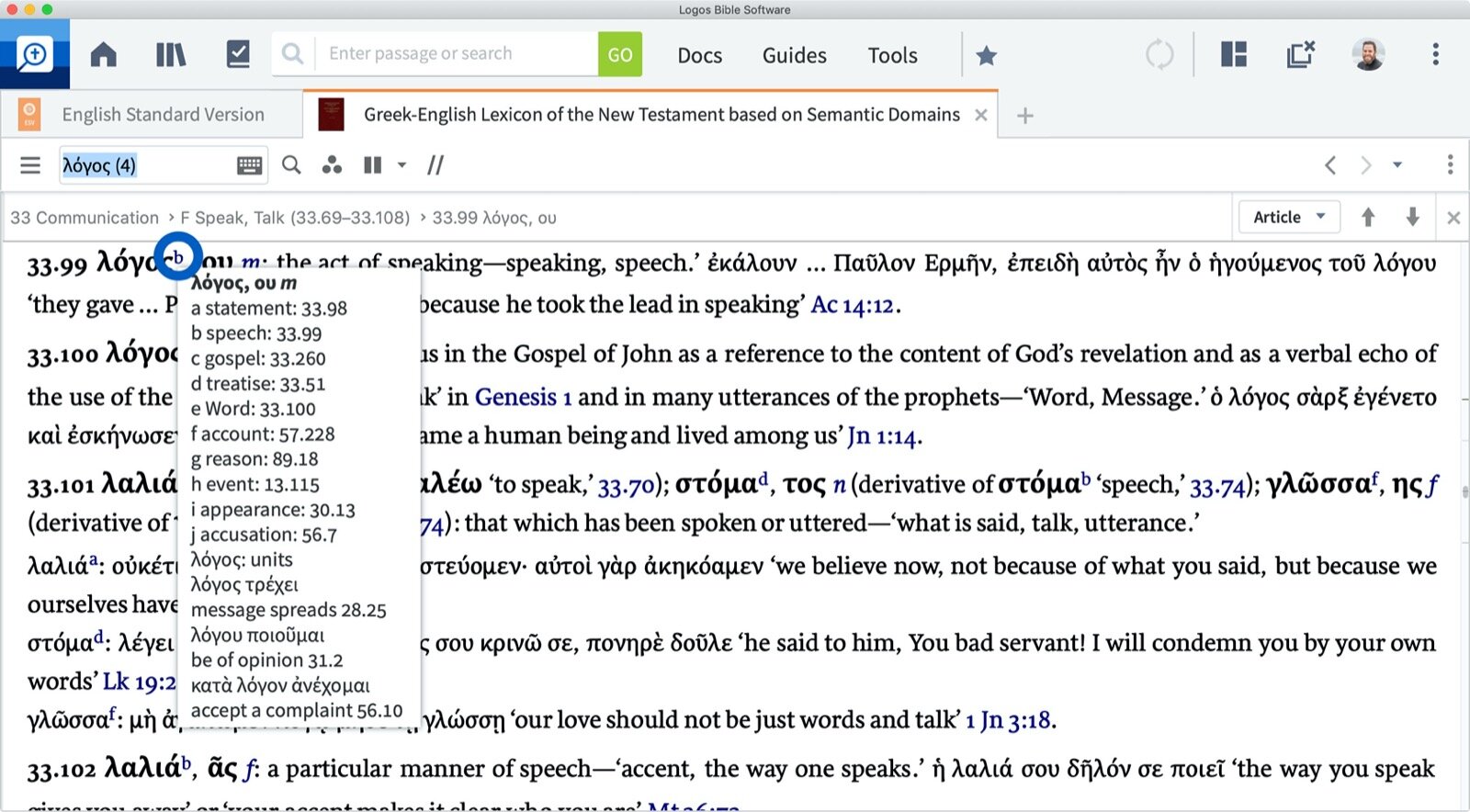The height and width of the screenshot is (812, 1470).
Task: Open the user profile avatar
Action: point(1368,55)
